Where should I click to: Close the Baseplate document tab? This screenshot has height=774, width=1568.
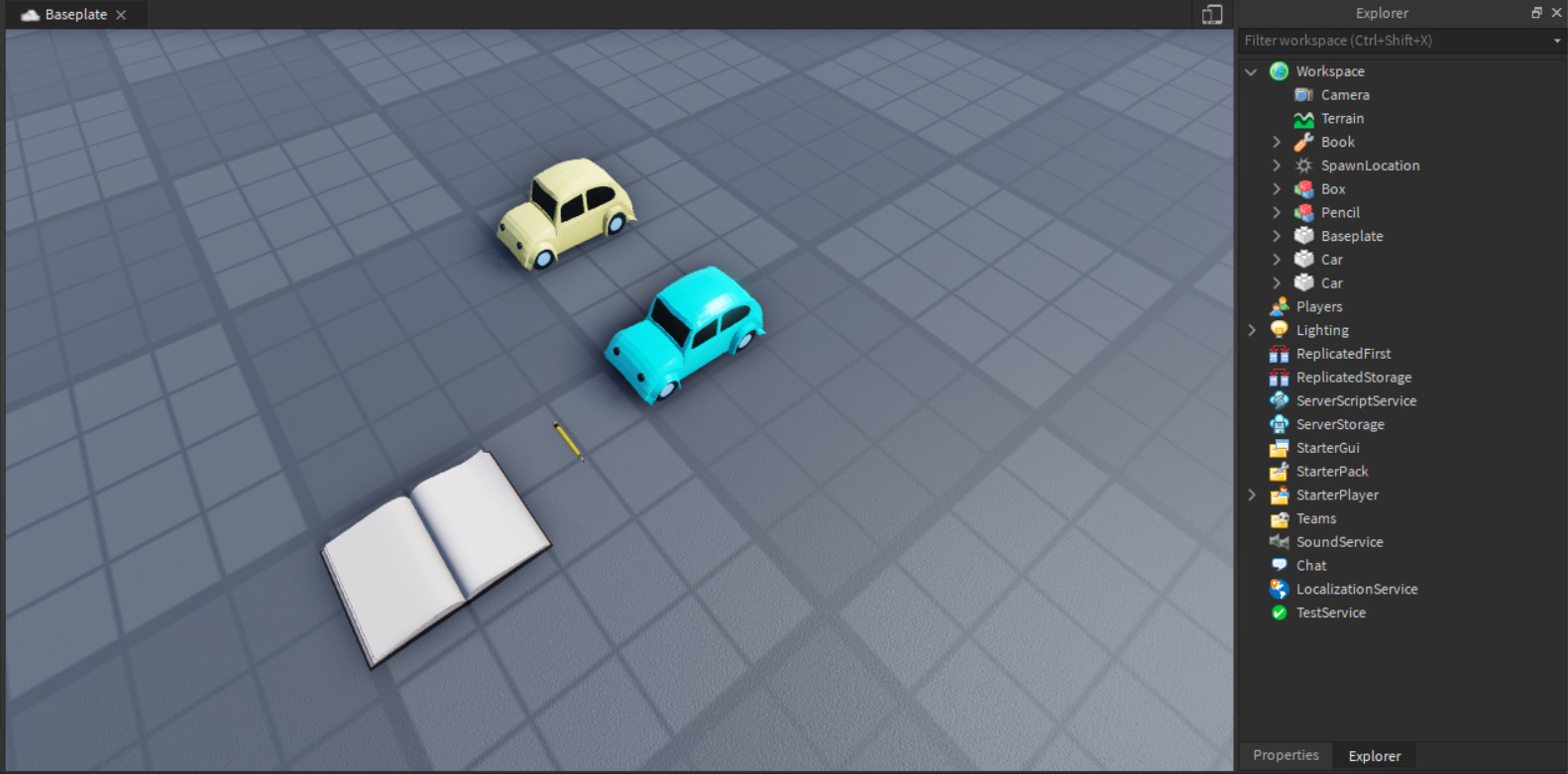point(121,15)
